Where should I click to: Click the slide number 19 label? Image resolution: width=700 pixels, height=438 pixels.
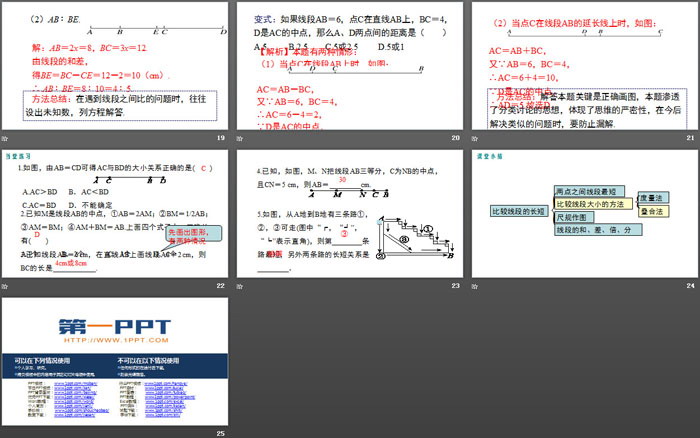(x=221, y=137)
